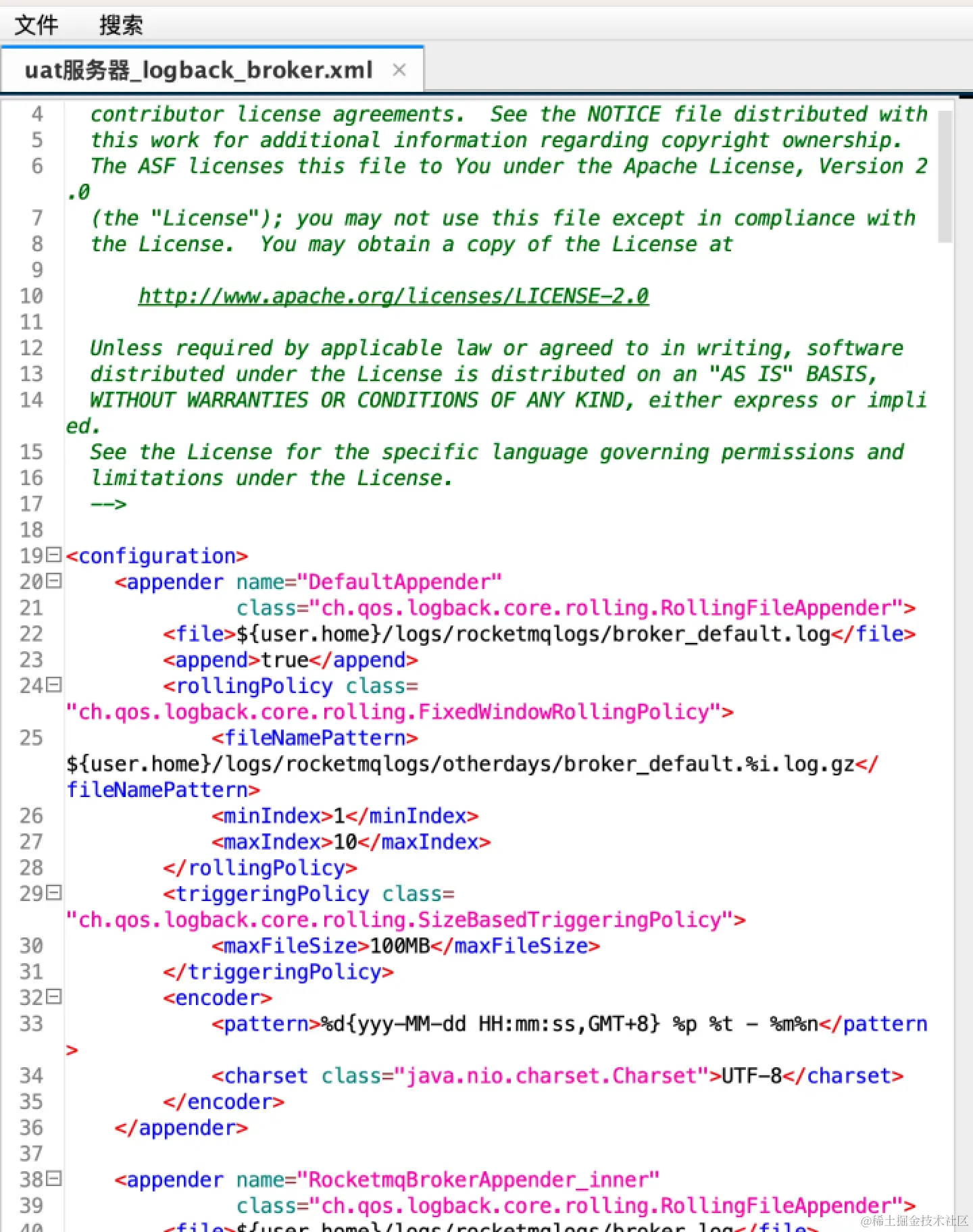Screen dimensions: 973x1232
Task: Click on the text "DefaultAppender" name value
Action: pos(399,582)
